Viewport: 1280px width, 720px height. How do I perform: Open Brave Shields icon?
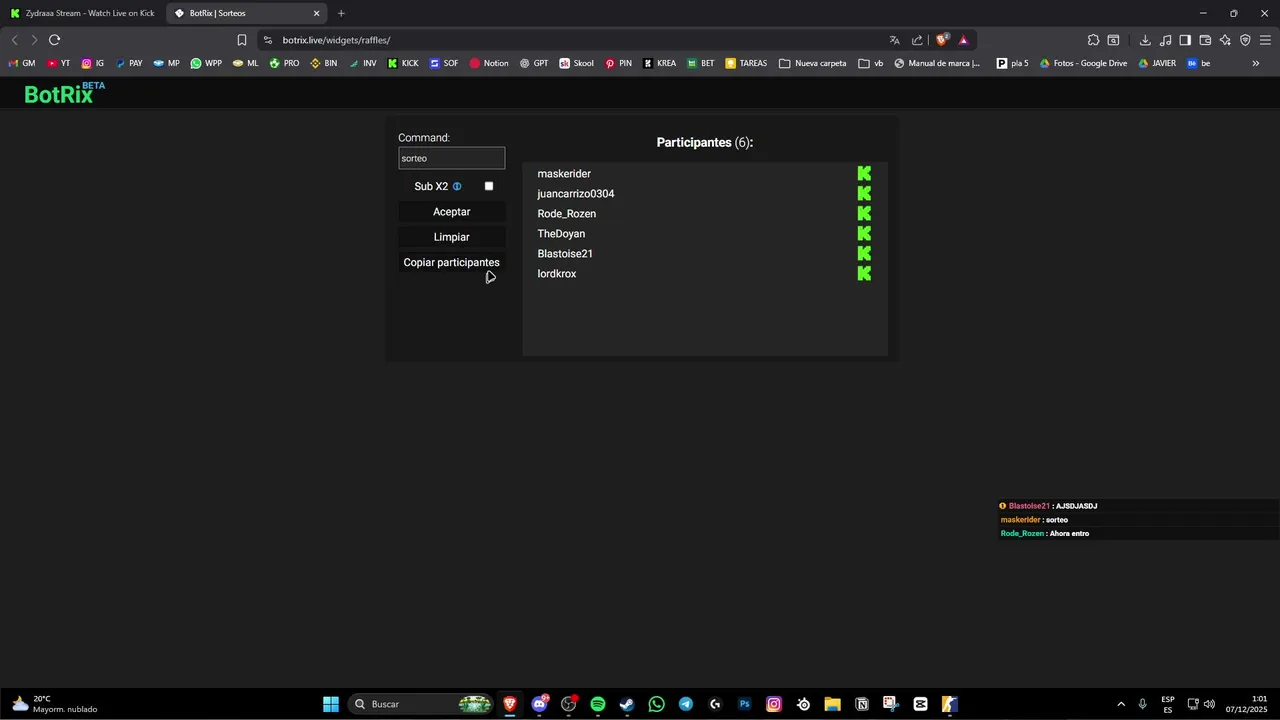coord(941,40)
